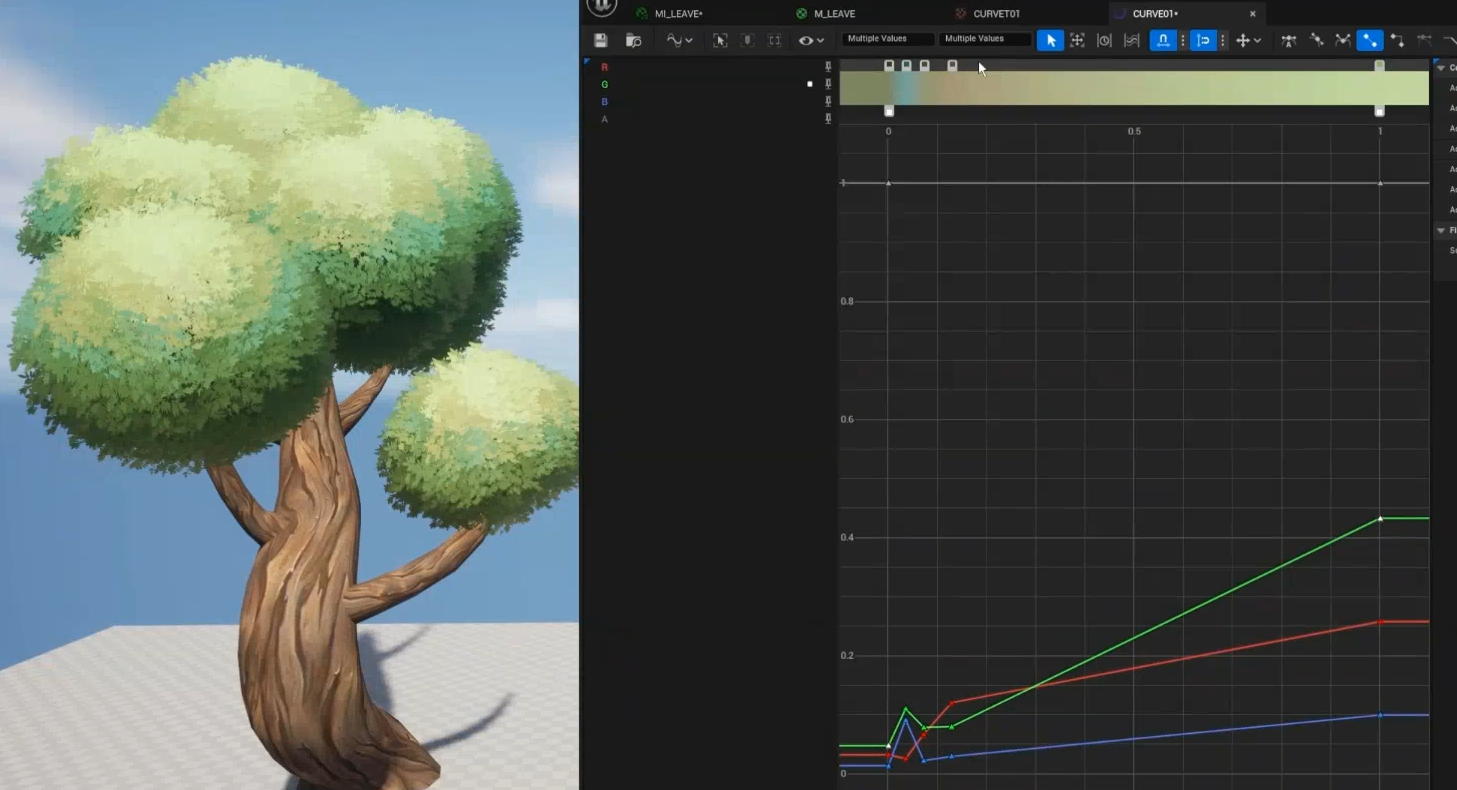Switch to the CURVET01 tab
Screen dimensions: 1457x790
(996, 13)
